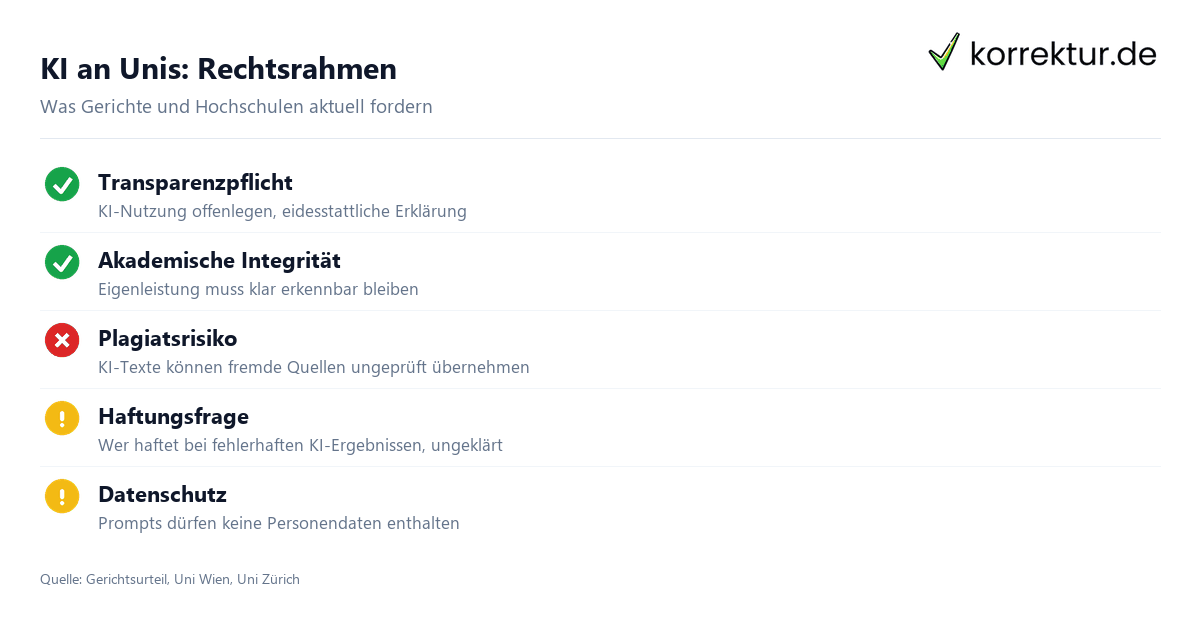Open the korrektur.de brand name text
1200x630 pixels.
[1063, 54]
